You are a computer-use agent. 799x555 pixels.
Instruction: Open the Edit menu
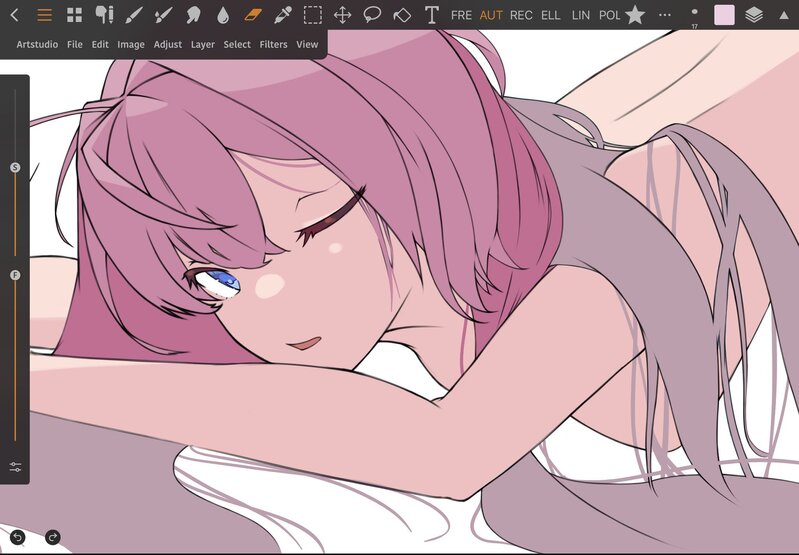coord(100,44)
